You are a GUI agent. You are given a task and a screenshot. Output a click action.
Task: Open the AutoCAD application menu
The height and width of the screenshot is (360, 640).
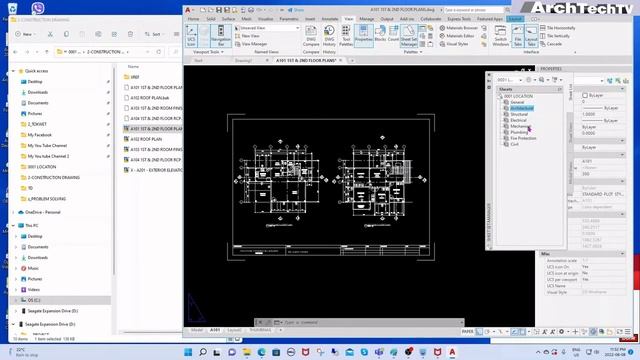[188, 10]
